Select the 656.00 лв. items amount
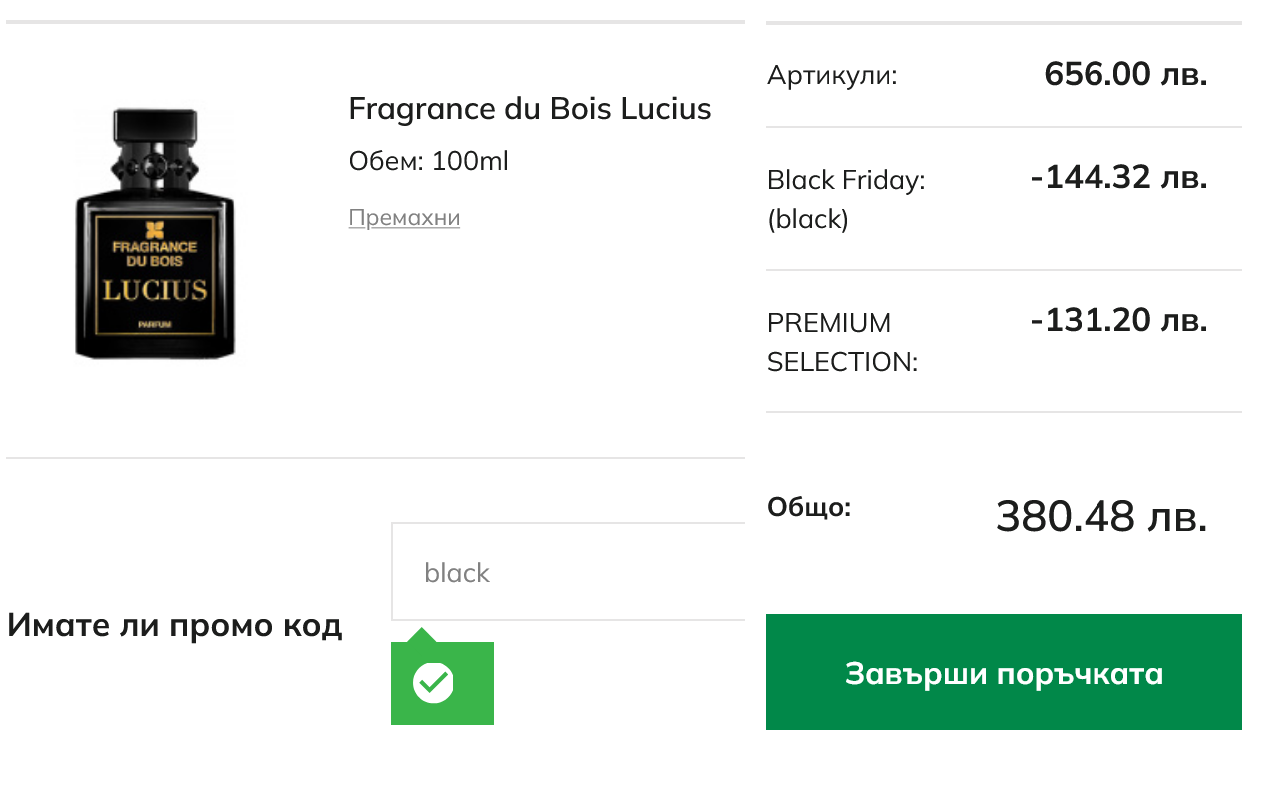1268x793 pixels. (x=1125, y=74)
